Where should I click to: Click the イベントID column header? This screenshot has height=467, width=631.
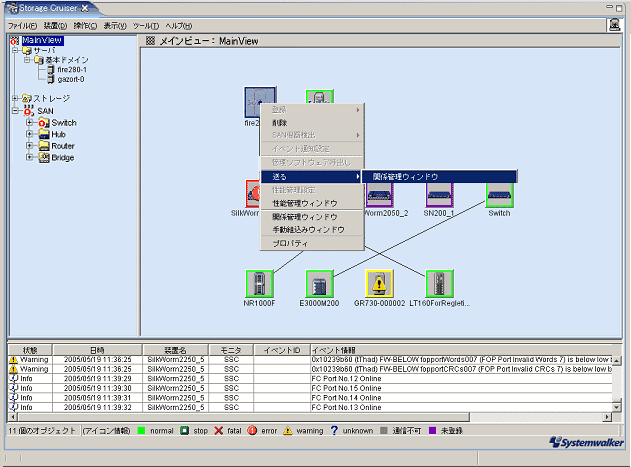pos(282,350)
